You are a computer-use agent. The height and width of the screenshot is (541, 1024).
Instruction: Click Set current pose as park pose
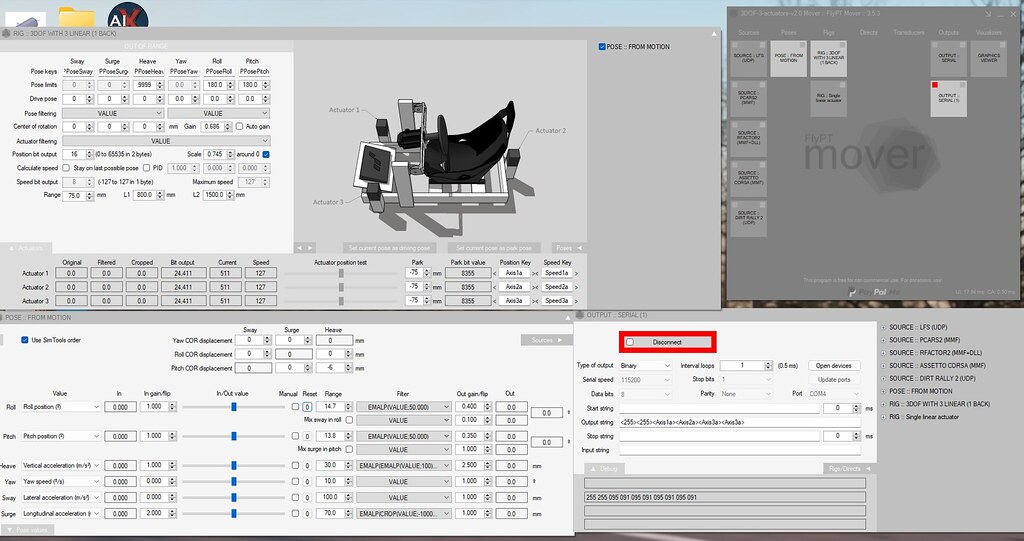[494, 248]
